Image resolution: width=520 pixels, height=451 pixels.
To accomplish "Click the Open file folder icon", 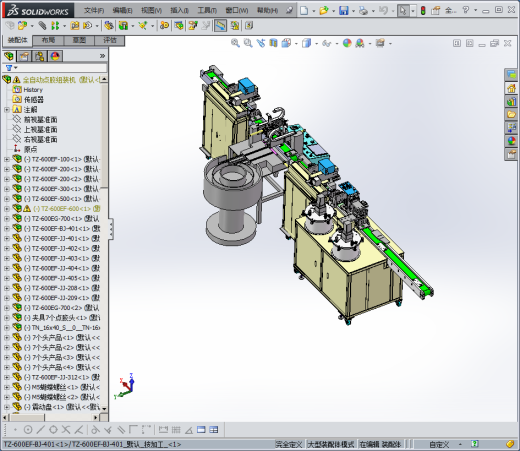I will 323,10.
